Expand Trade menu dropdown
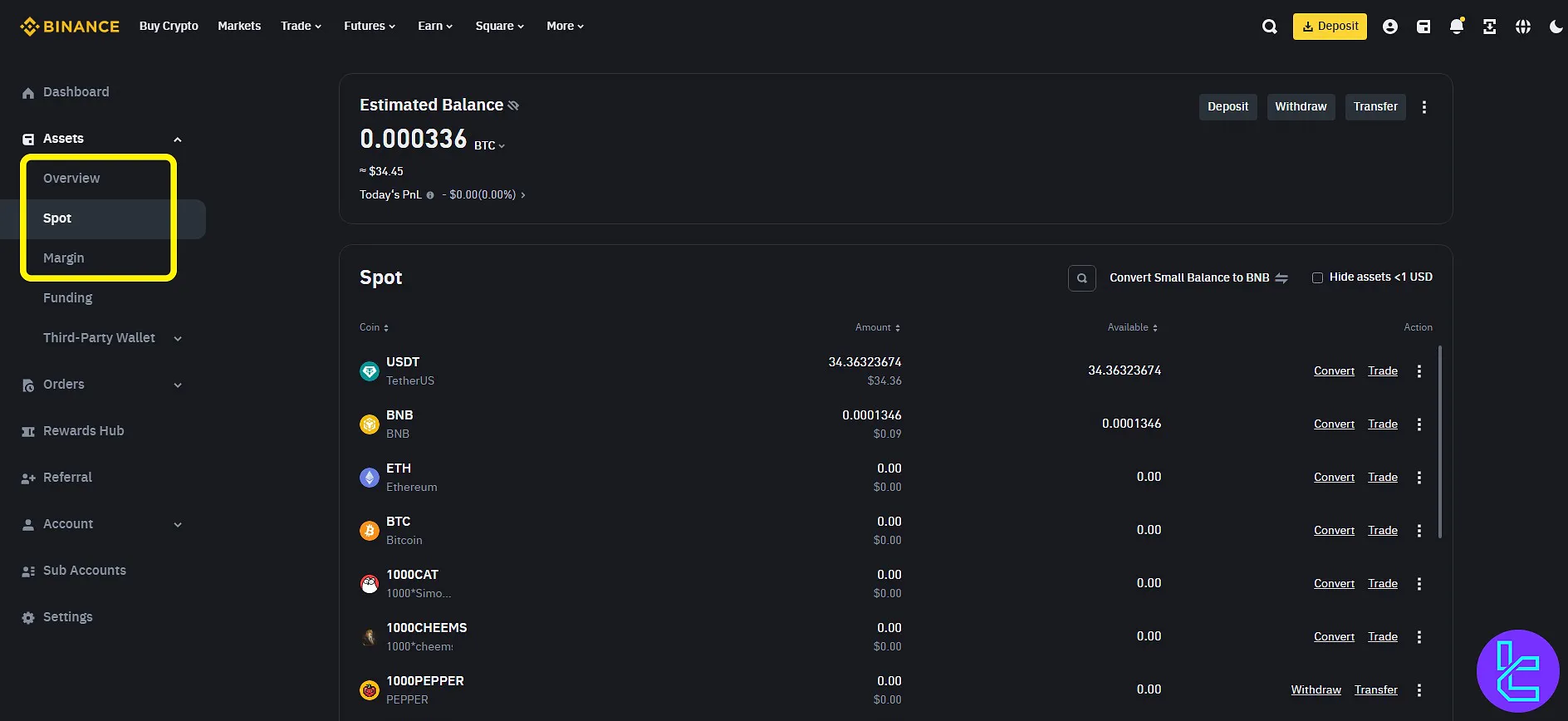 pos(301,27)
